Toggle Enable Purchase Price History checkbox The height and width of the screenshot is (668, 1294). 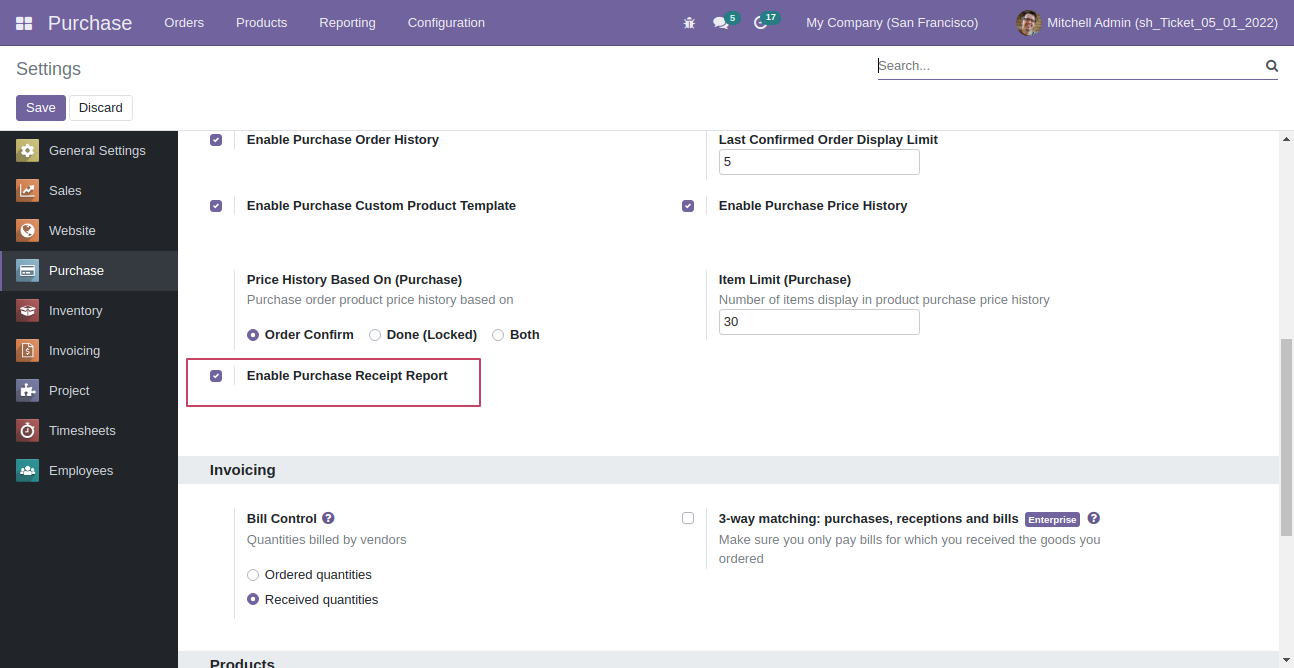point(688,206)
